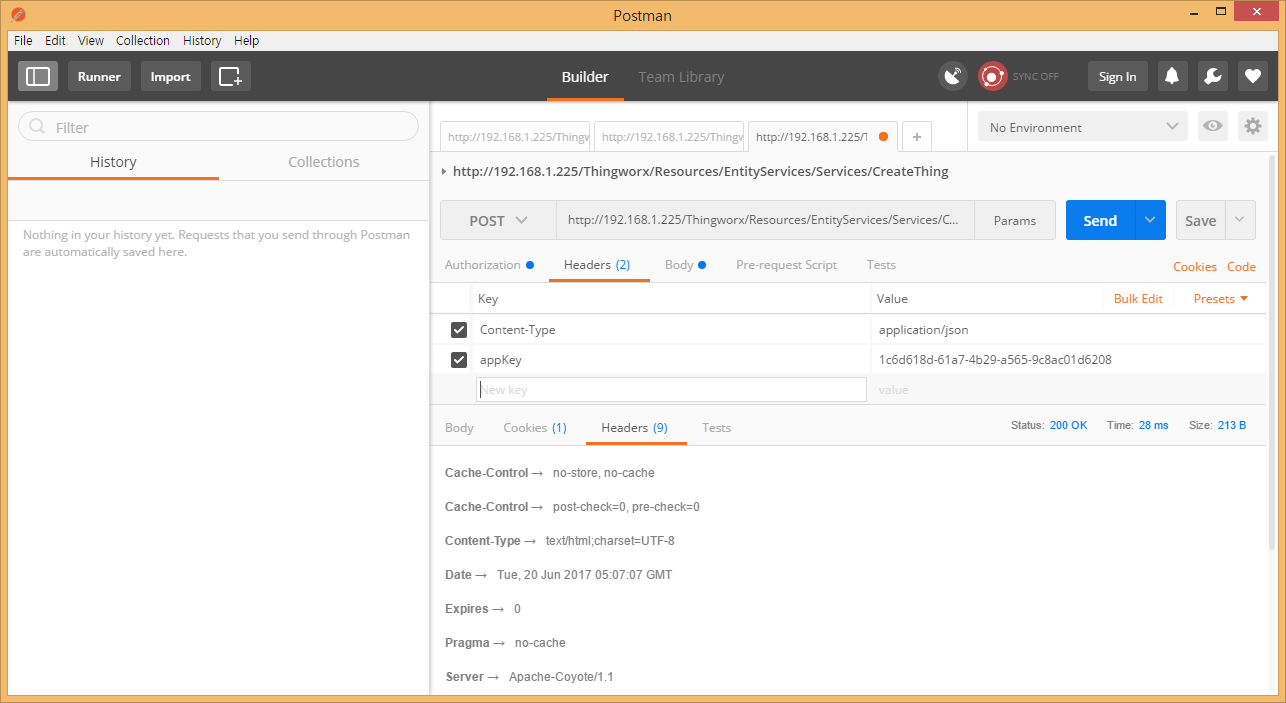1286x703 pixels.
Task: Click the Status 200 OK text
Action: (x=1049, y=425)
